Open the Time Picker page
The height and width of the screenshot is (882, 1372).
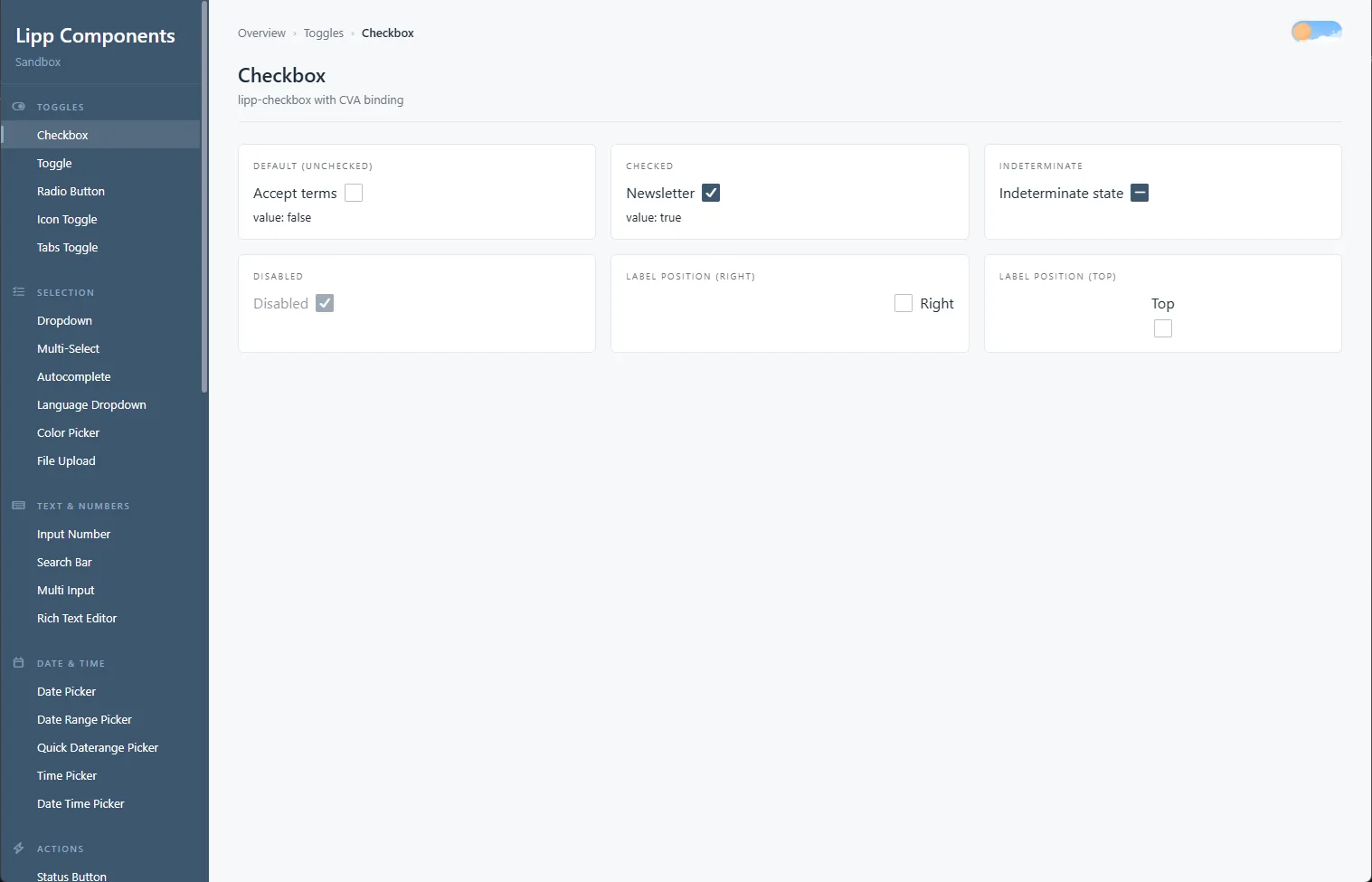tap(100, 775)
